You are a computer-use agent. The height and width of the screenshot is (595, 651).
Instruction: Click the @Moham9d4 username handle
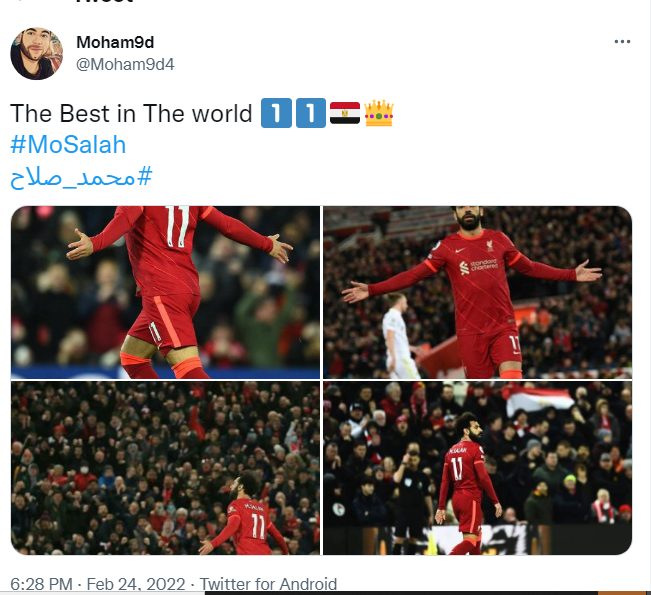[x=125, y=64]
